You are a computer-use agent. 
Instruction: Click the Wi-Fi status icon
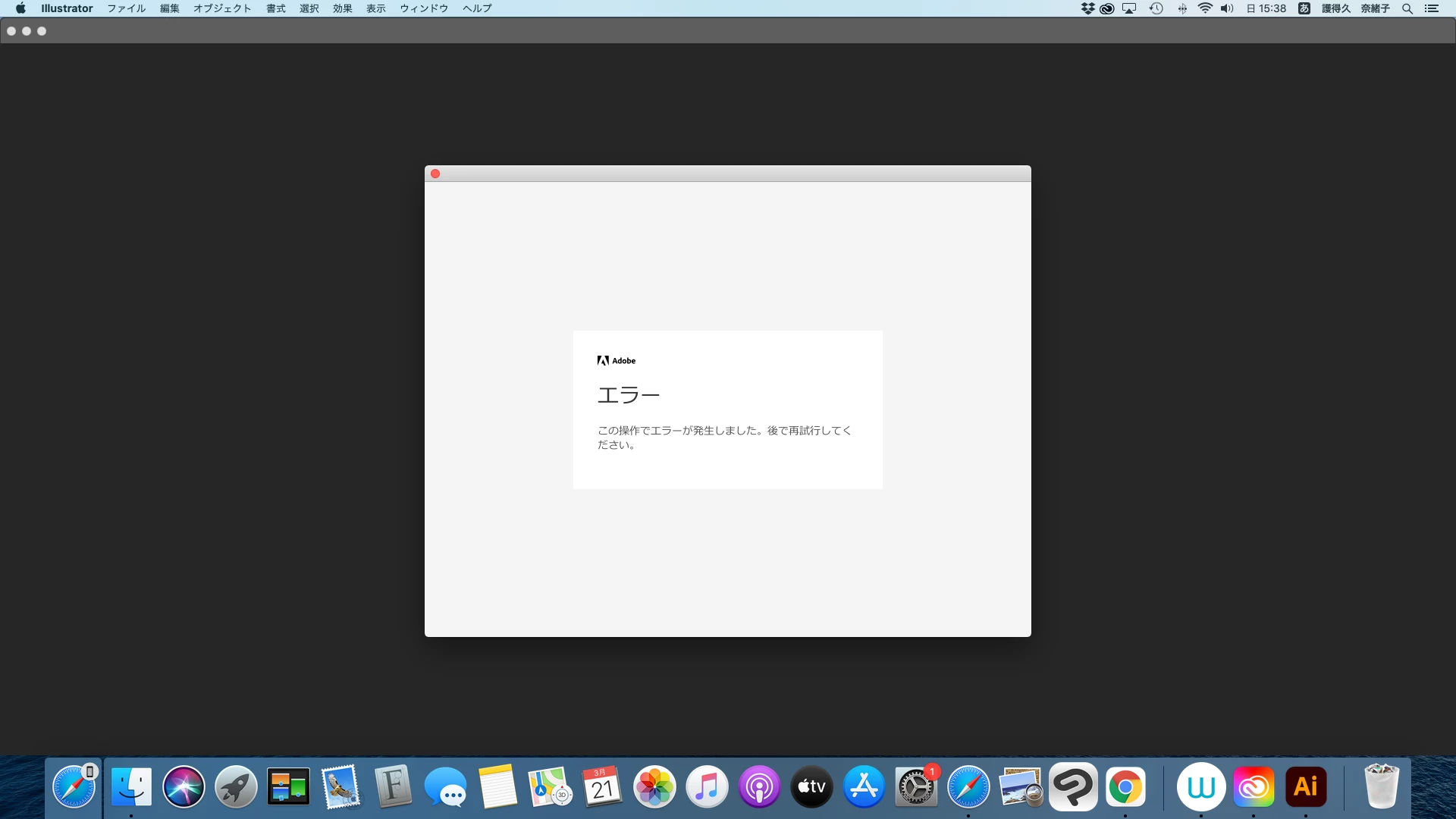tap(1204, 8)
